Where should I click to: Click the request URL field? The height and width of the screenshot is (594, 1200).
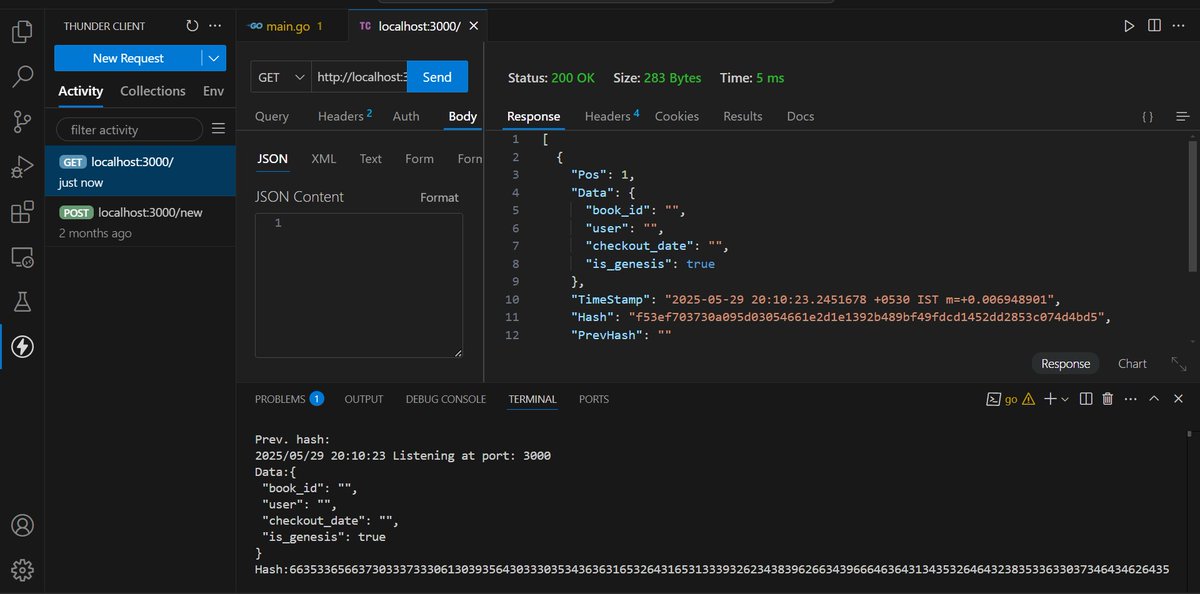point(360,77)
